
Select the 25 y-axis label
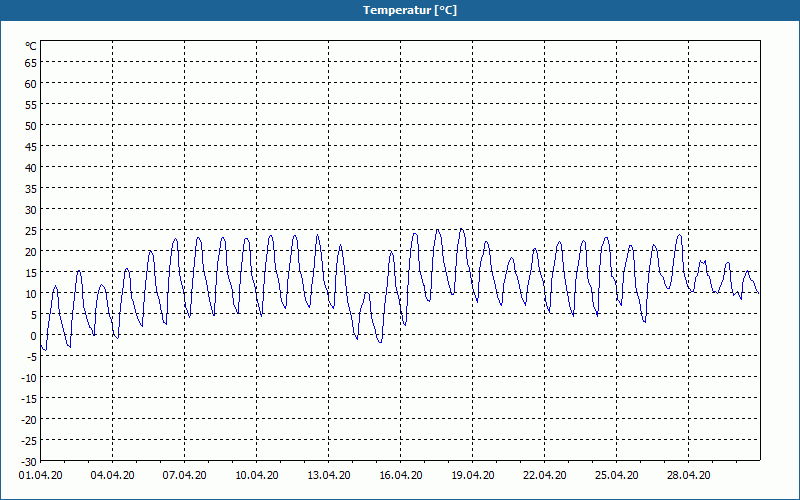coord(31,231)
